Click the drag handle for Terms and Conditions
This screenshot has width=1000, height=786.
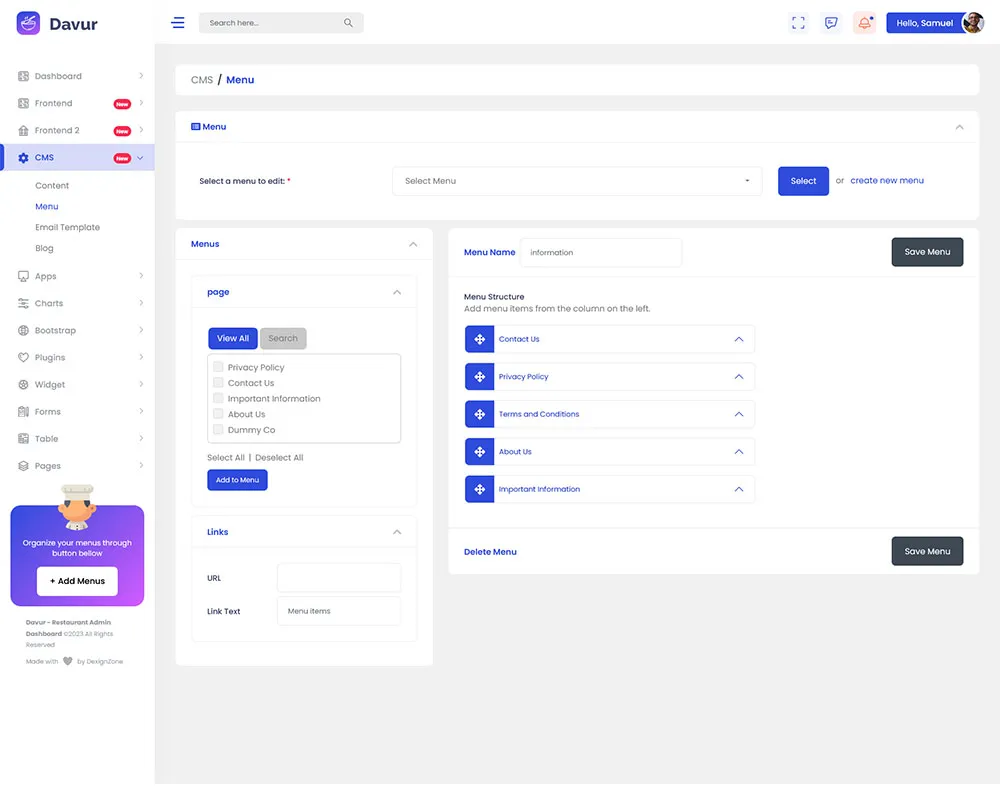coord(480,415)
